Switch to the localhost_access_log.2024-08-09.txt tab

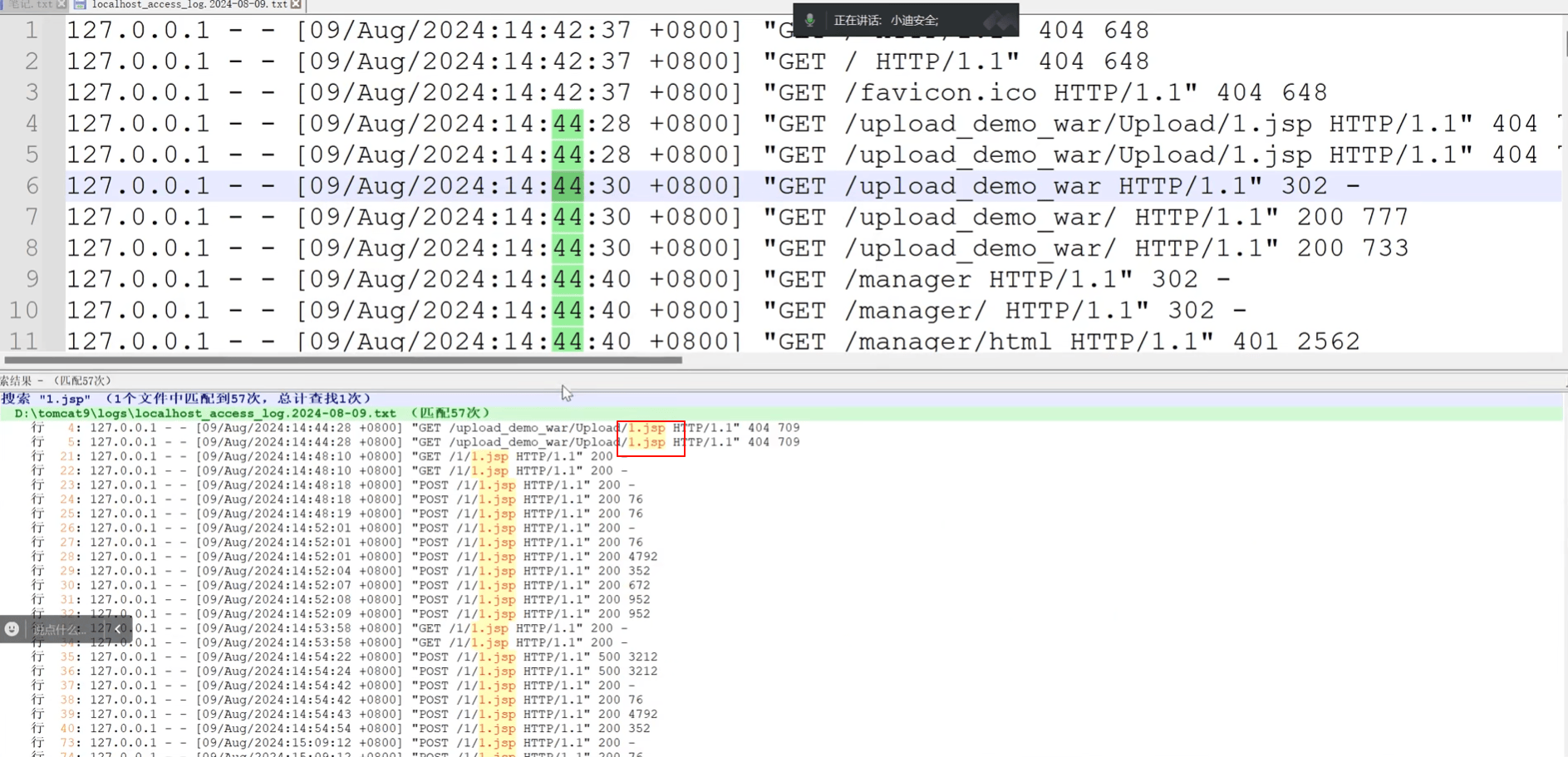tap(189, 5)
